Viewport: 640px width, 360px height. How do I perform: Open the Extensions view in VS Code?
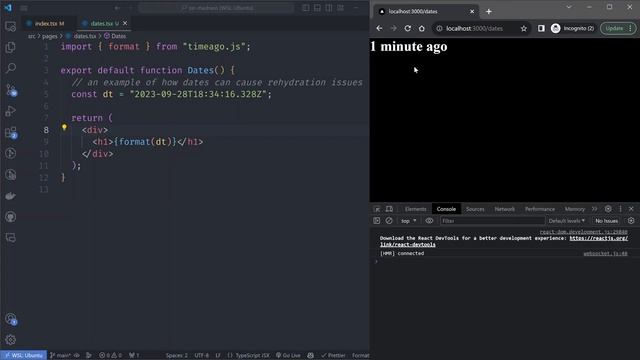click(11, 132)
